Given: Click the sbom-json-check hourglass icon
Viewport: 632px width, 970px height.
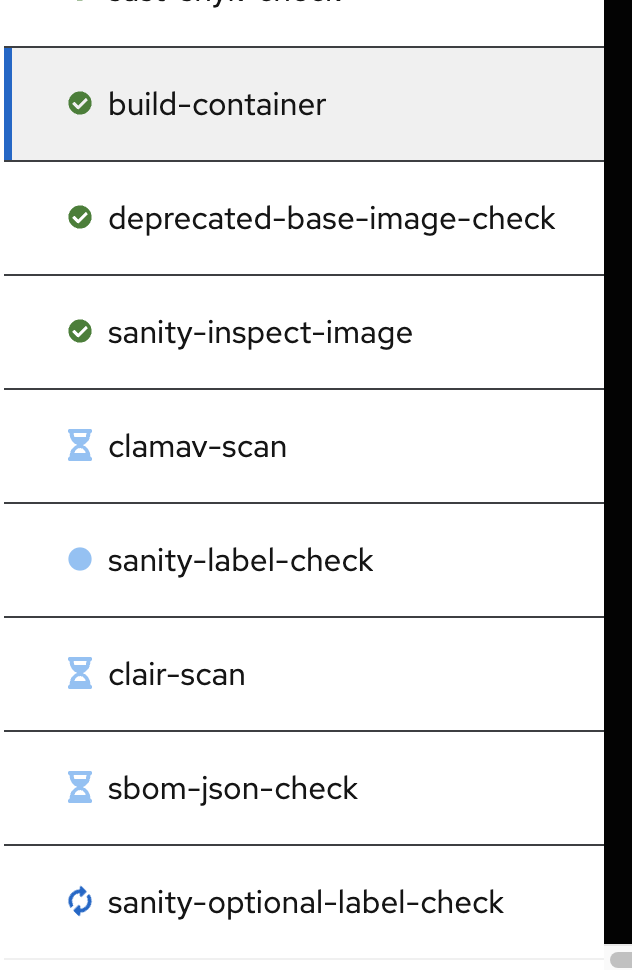Looking at the screenshot, I should pyautogui.click(x=80, y=788).
